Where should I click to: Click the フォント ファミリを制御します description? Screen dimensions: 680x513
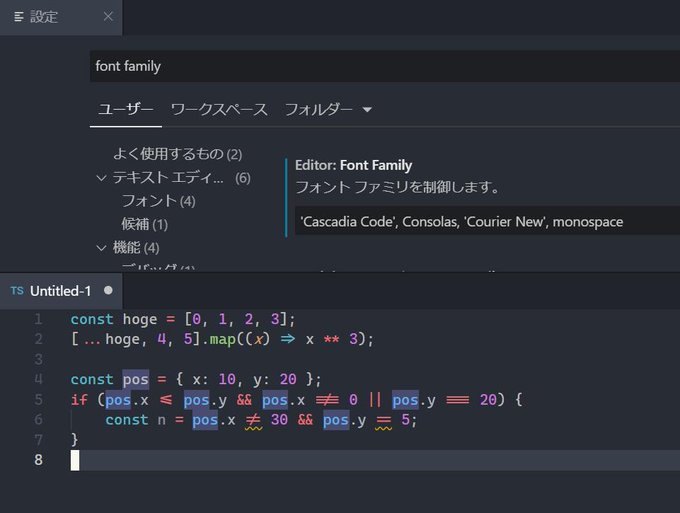point(397,187)
